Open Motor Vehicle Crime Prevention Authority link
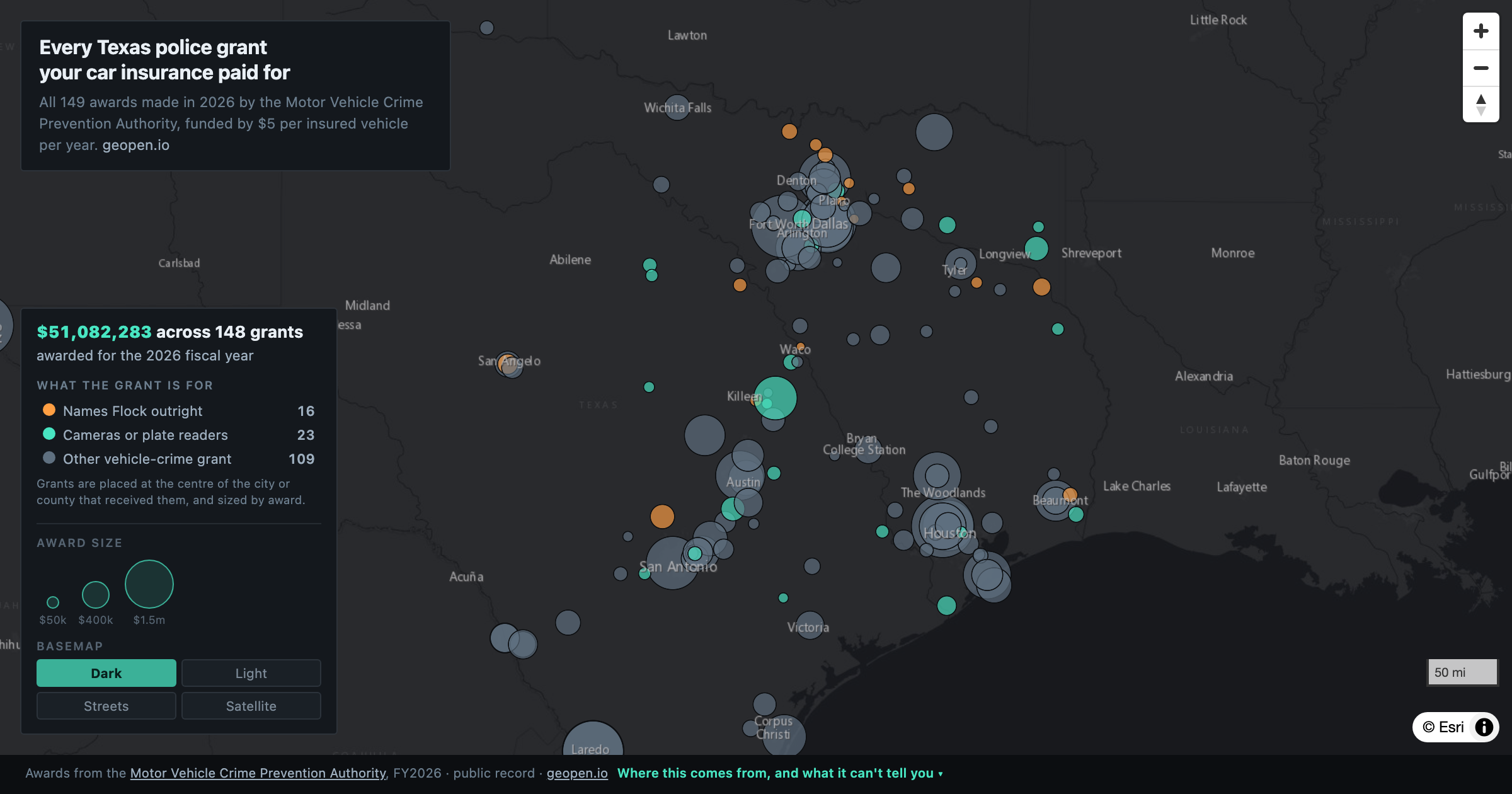1512x794 pixels. tap(258, 773)
